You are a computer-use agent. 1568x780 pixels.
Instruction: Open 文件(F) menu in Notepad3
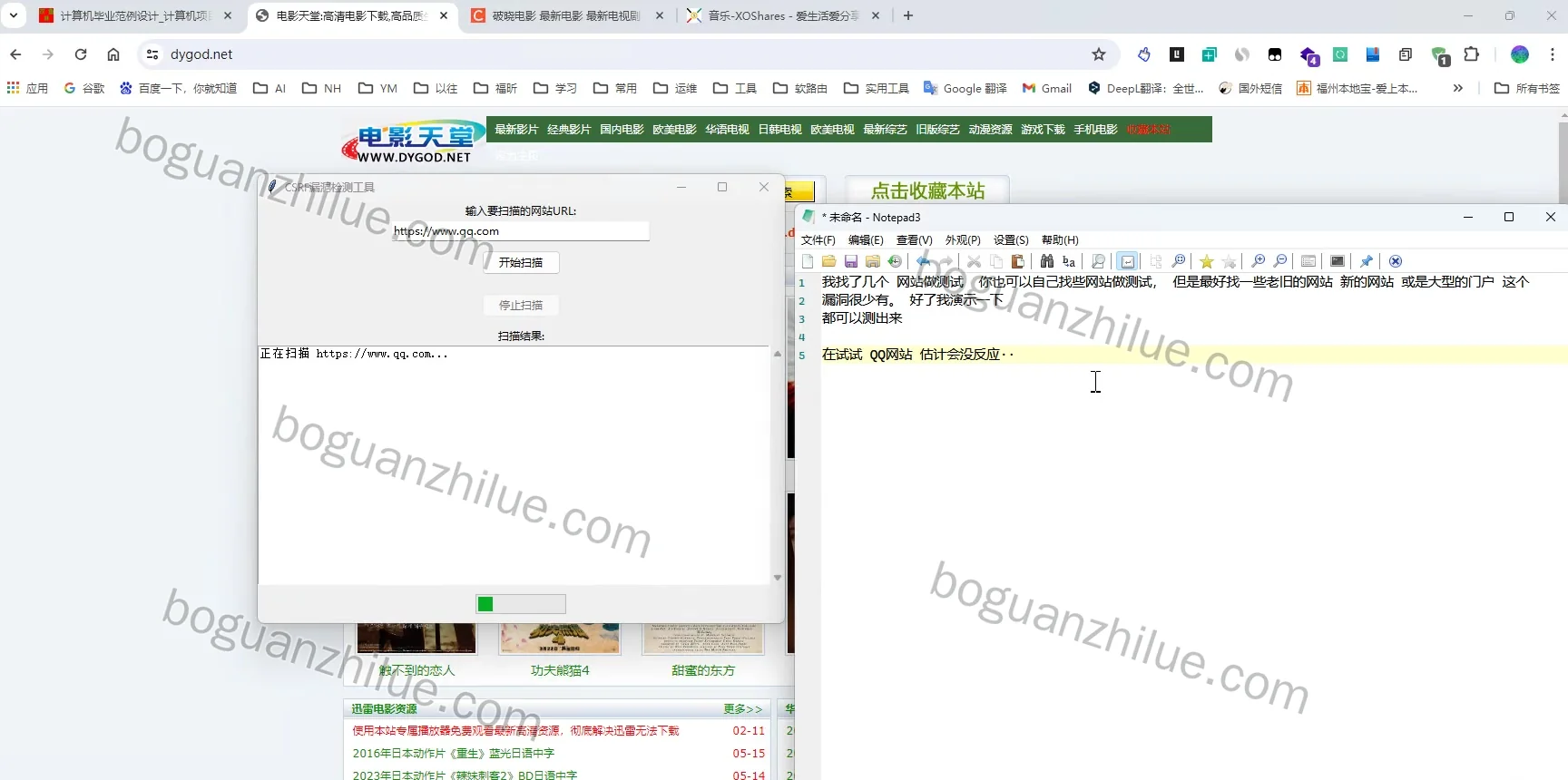818,240
